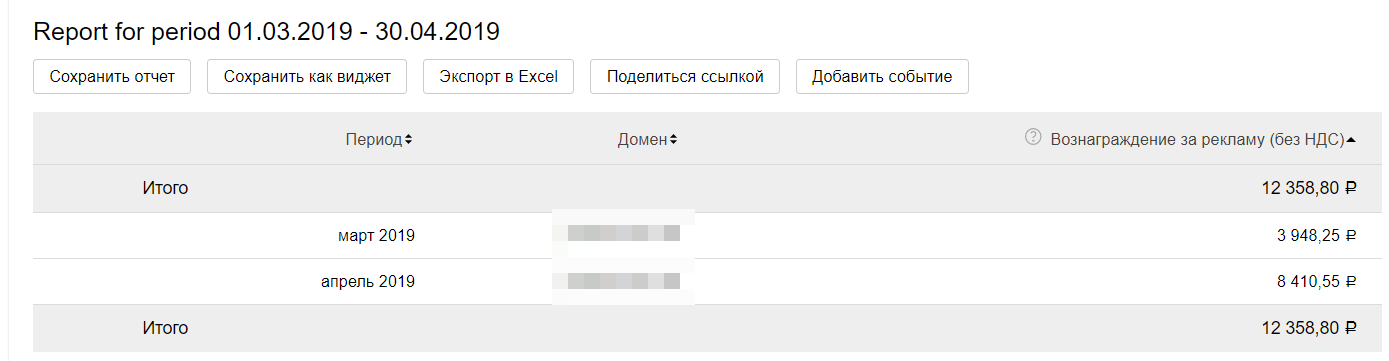Click the Период column header
This screenshot has width=1389, height=361.
374,140
